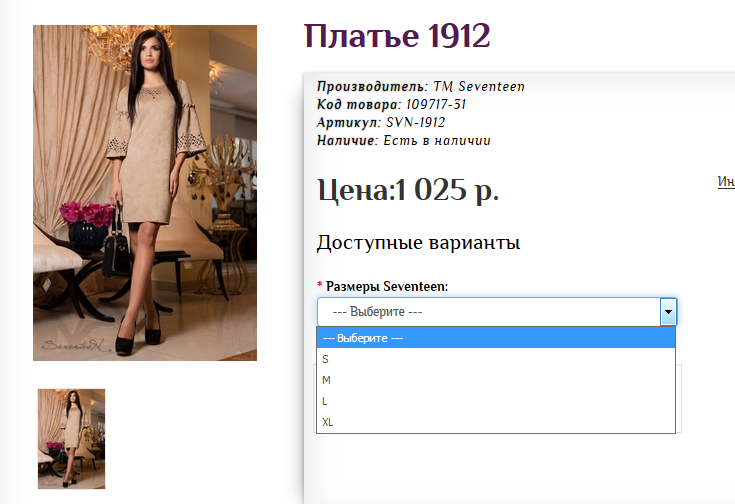735x504 pixels.
Task: Click the partially visible 'Ин' link
Action: click(x=726, y=182)
